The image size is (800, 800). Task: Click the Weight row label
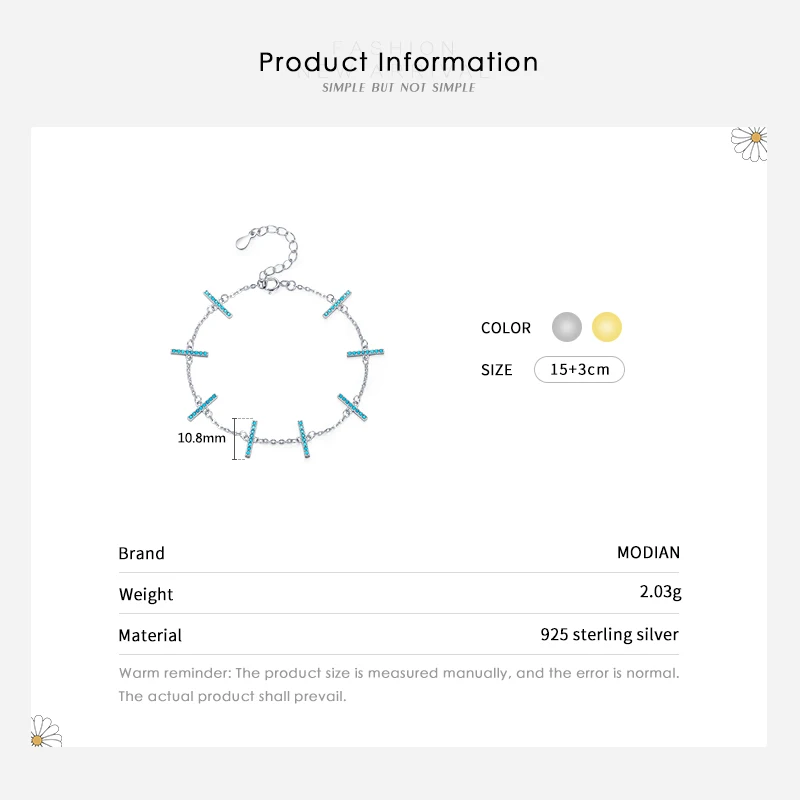[146, 594]
